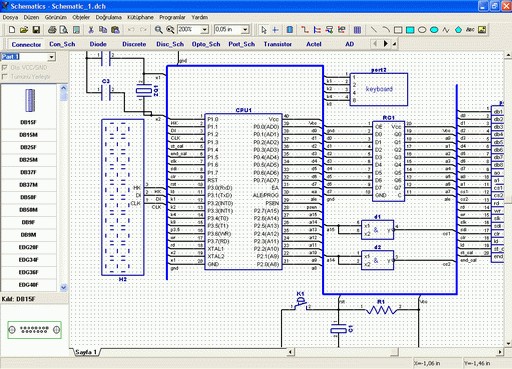Image resolution: width=512 pixels, height=369 pixels.
Task: Switch to the Diode library tab
Action: pos(98,44)
